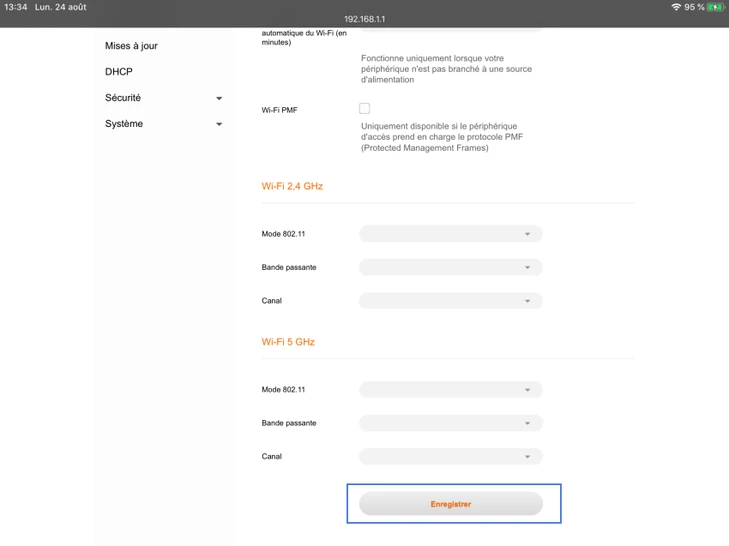
Task: Save settings with the Enregistrer button
Action: [451, 504]
